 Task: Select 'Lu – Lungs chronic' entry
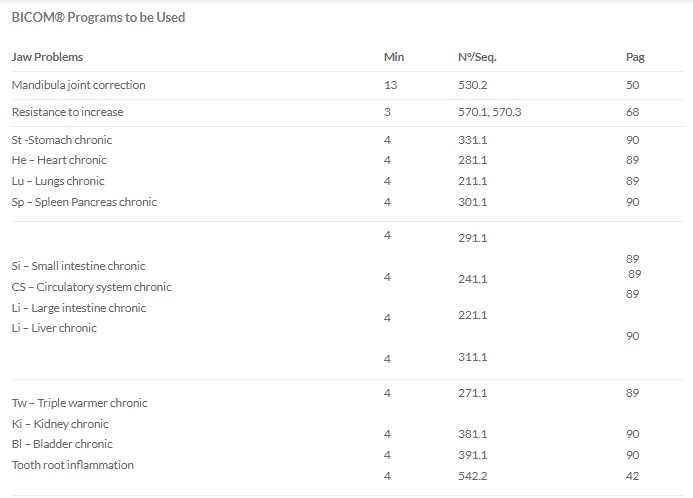(58, 181)
